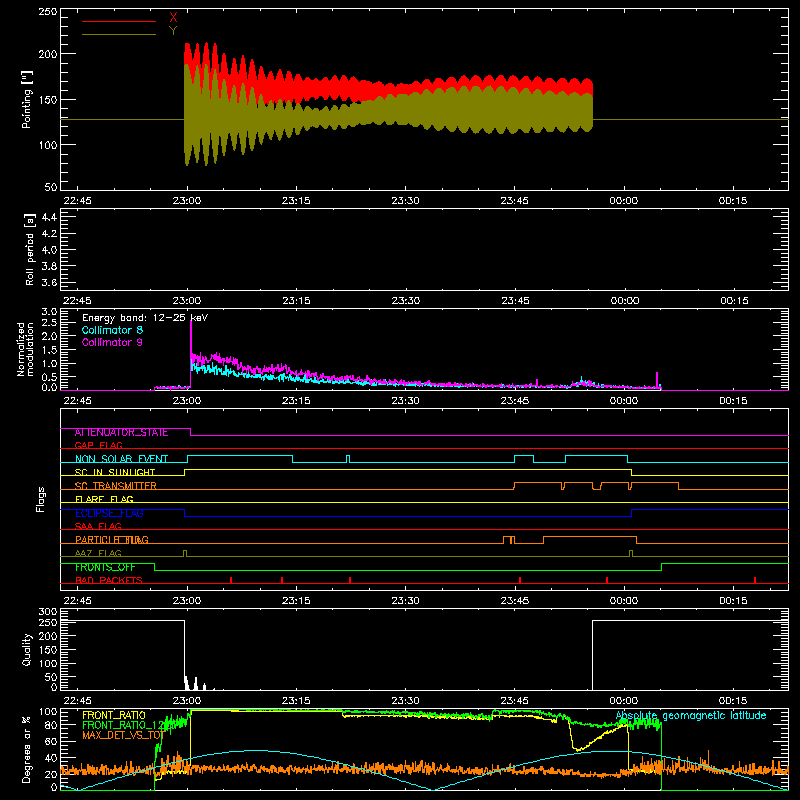Click the Quality axis label

[27, 649]
